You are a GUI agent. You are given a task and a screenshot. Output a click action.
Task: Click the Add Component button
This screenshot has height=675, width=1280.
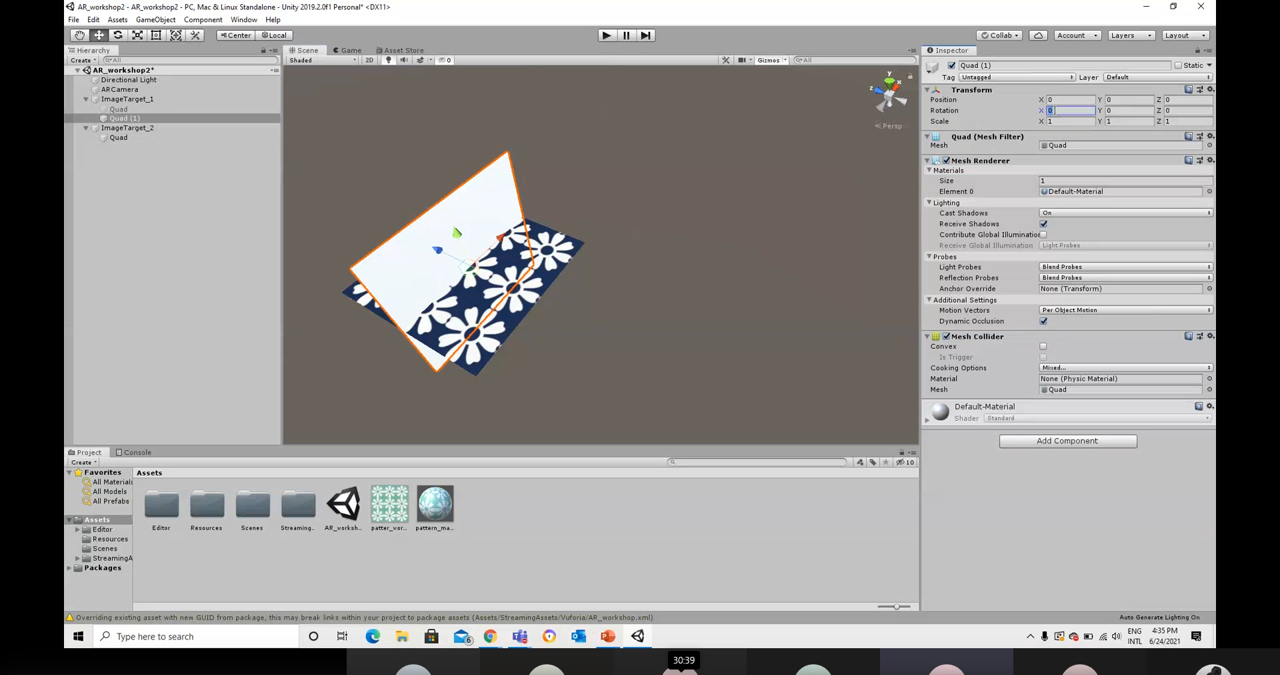1067,441
